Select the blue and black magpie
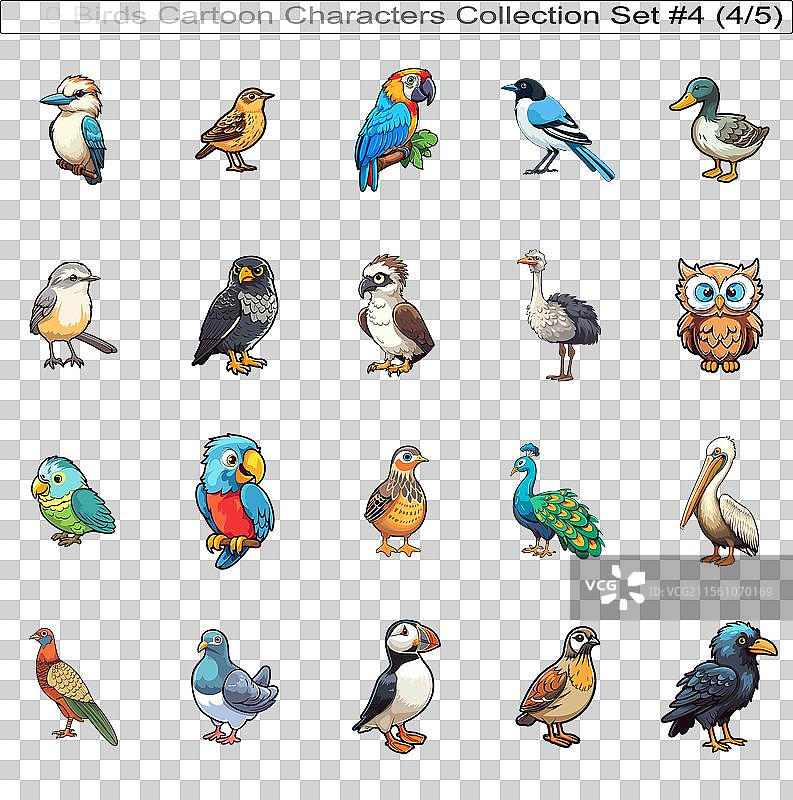793x800 pixels. coord(554,128)
